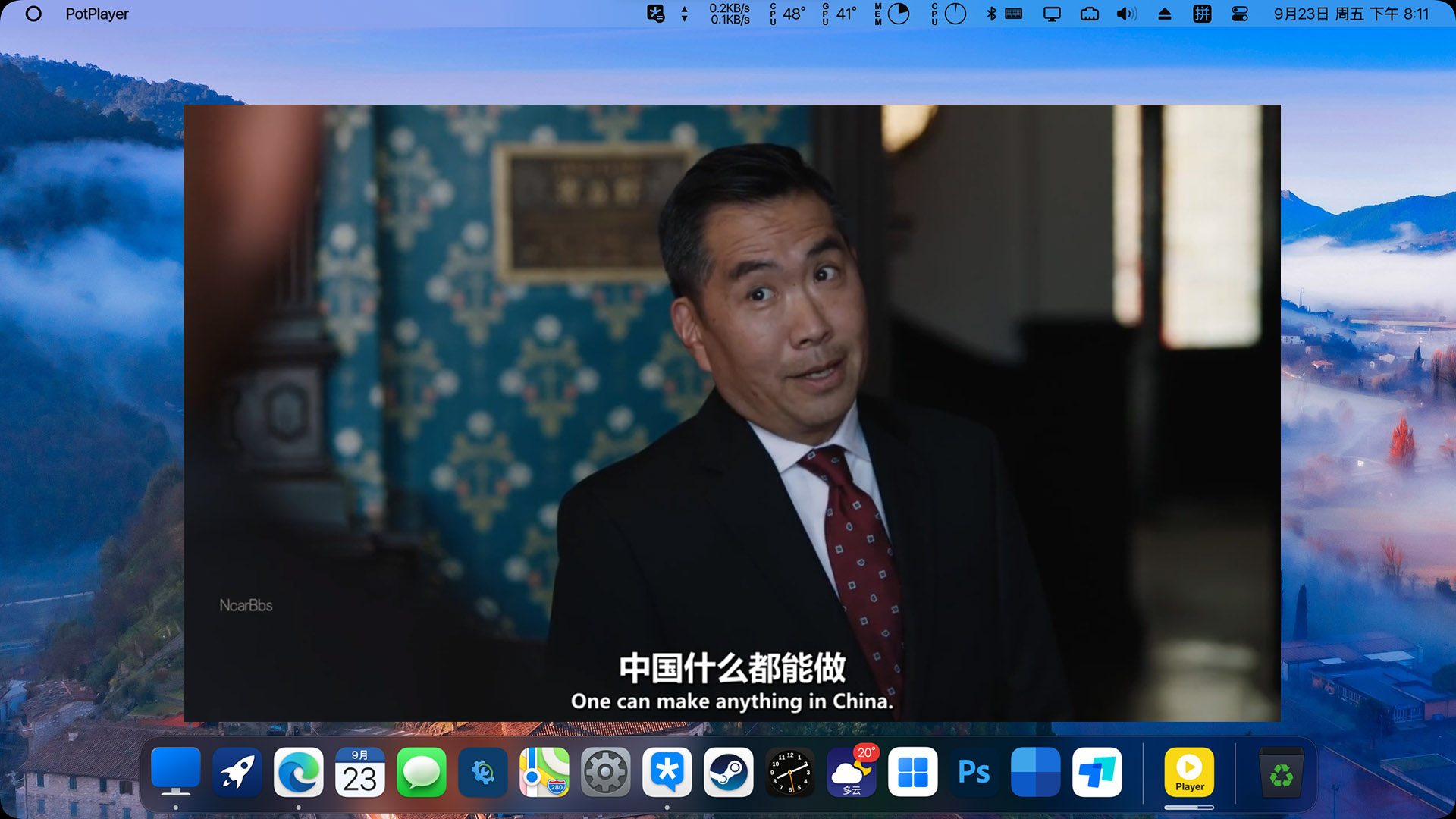This screenshot has width=1456, height=819.
Task: Empty items via the Trash icon
Action: (1282, 772)
